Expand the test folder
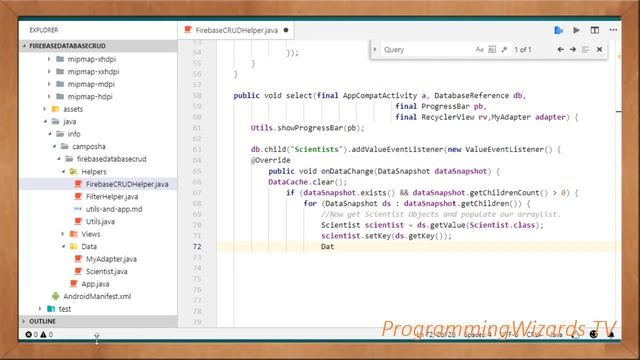The image size is (640, 360). 40,309
